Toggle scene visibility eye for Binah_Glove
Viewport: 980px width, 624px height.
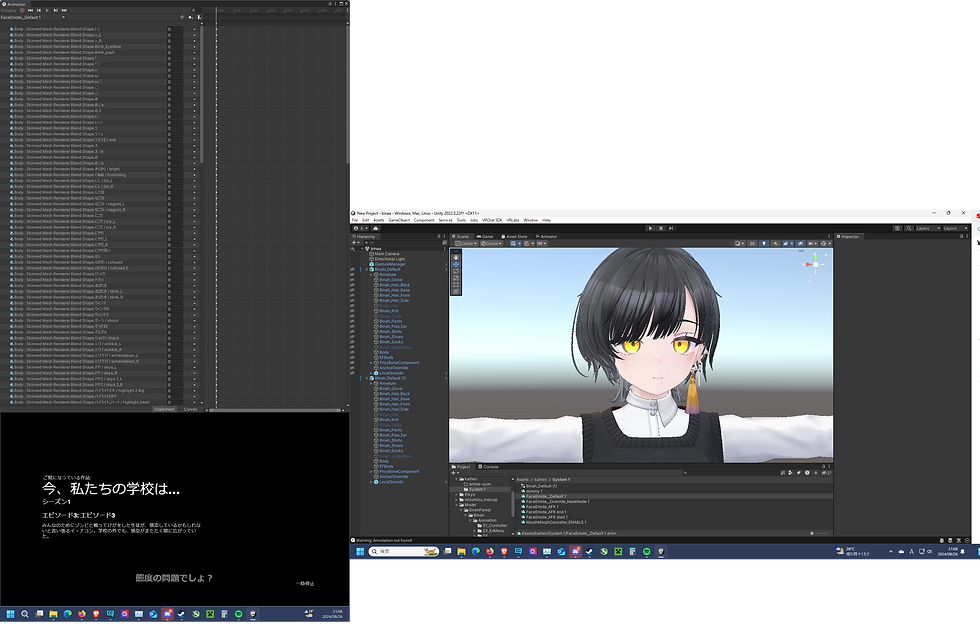click(352, 279)
